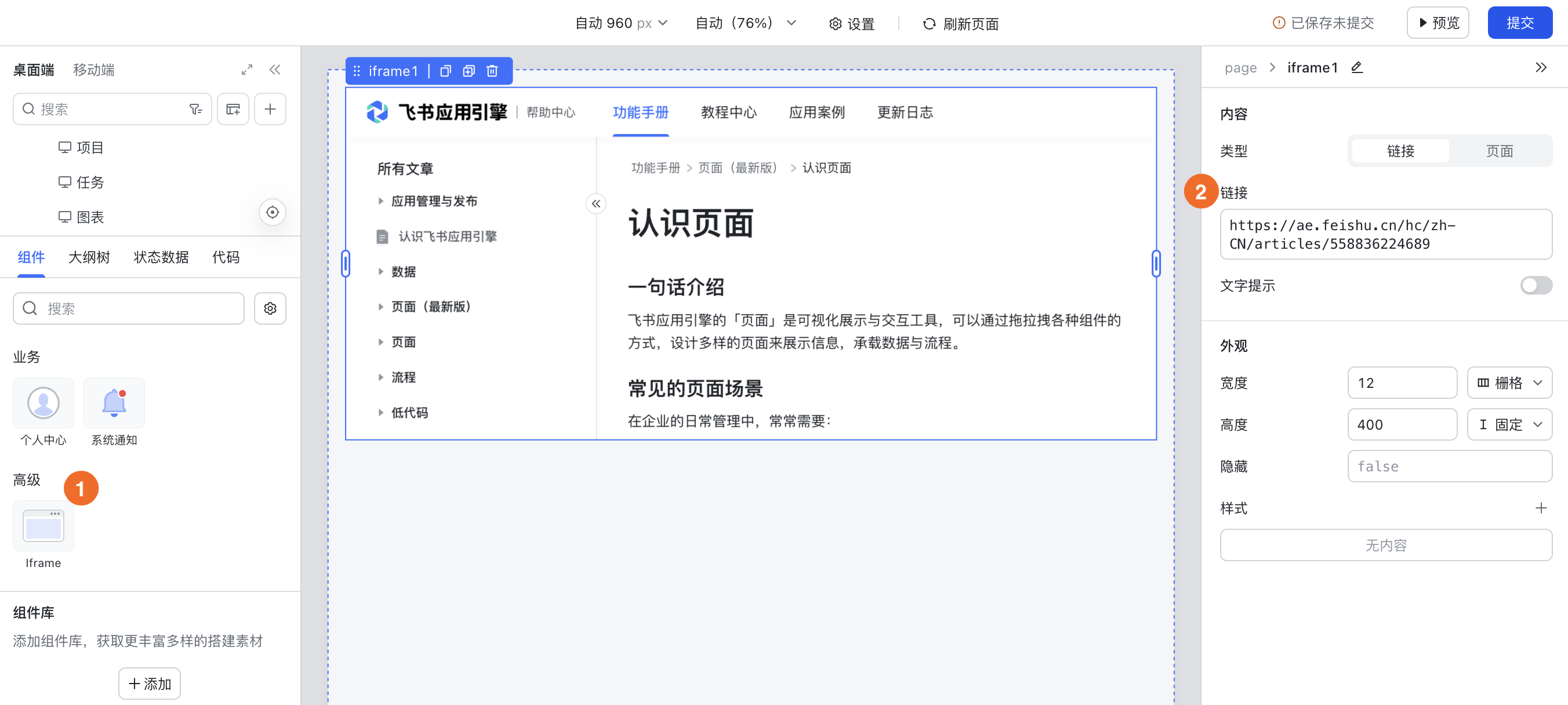Click the copy icon on iframe1 toolbar

point(445,71)
